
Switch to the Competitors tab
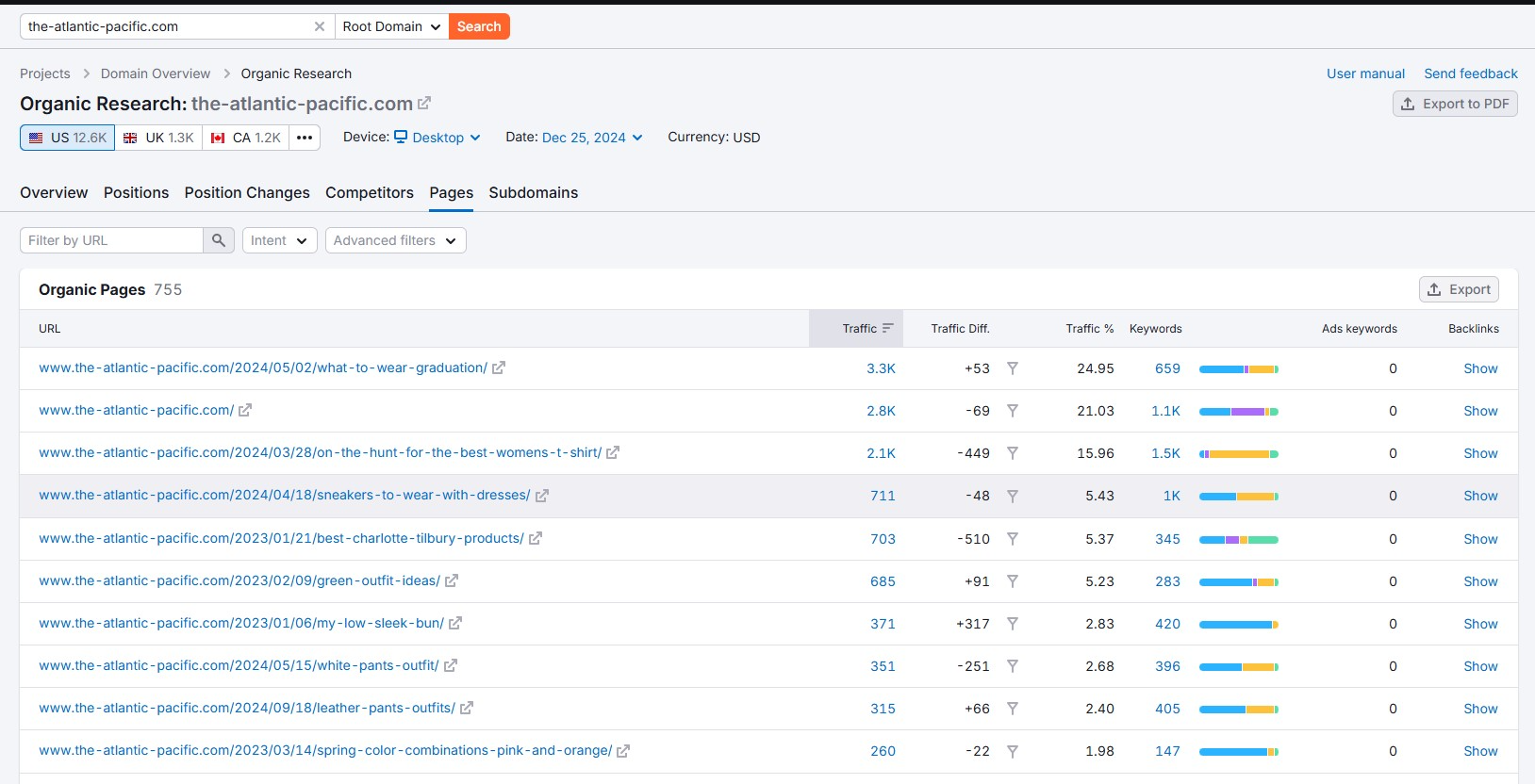click(369, 192)
